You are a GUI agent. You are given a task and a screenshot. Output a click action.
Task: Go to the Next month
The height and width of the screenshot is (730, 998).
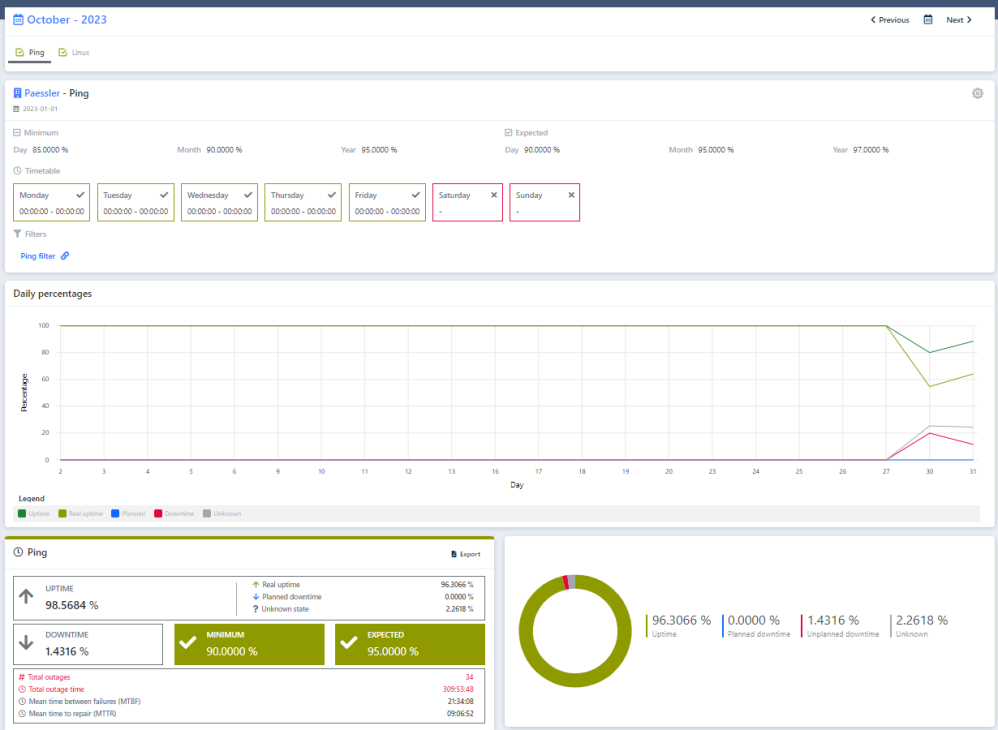959,20
